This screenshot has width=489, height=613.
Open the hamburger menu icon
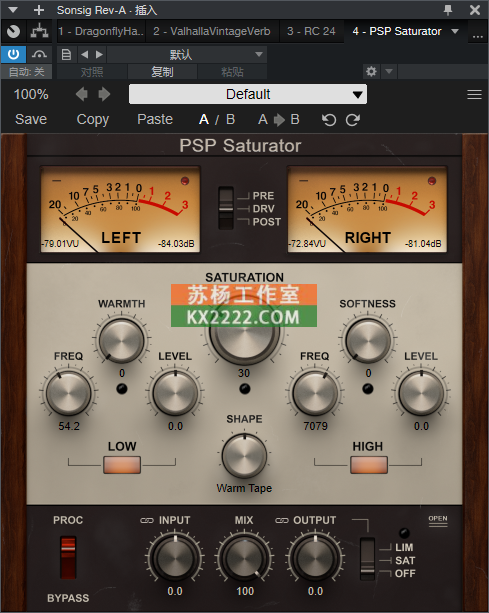474,94
